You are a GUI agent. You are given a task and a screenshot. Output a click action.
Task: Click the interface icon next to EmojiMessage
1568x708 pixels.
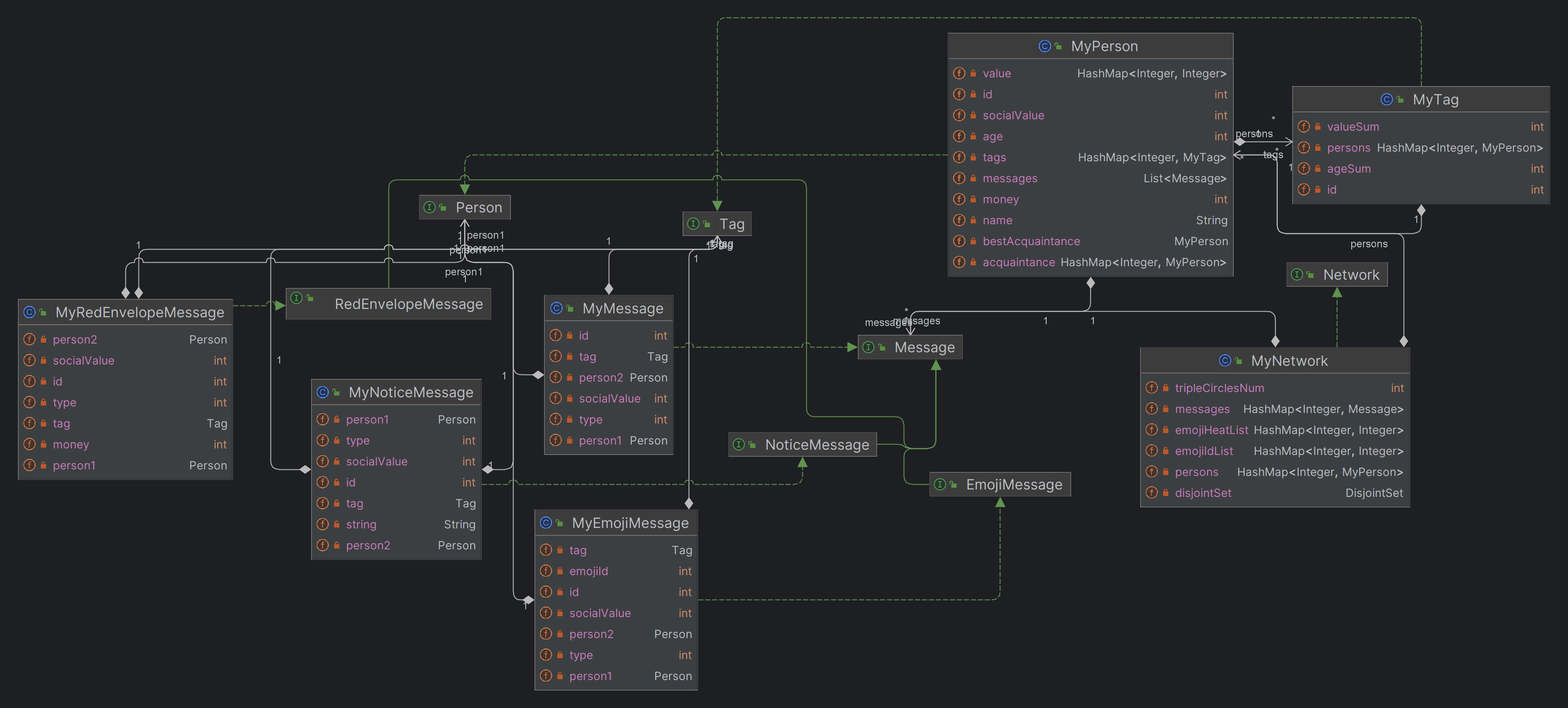tap(940, 485)
